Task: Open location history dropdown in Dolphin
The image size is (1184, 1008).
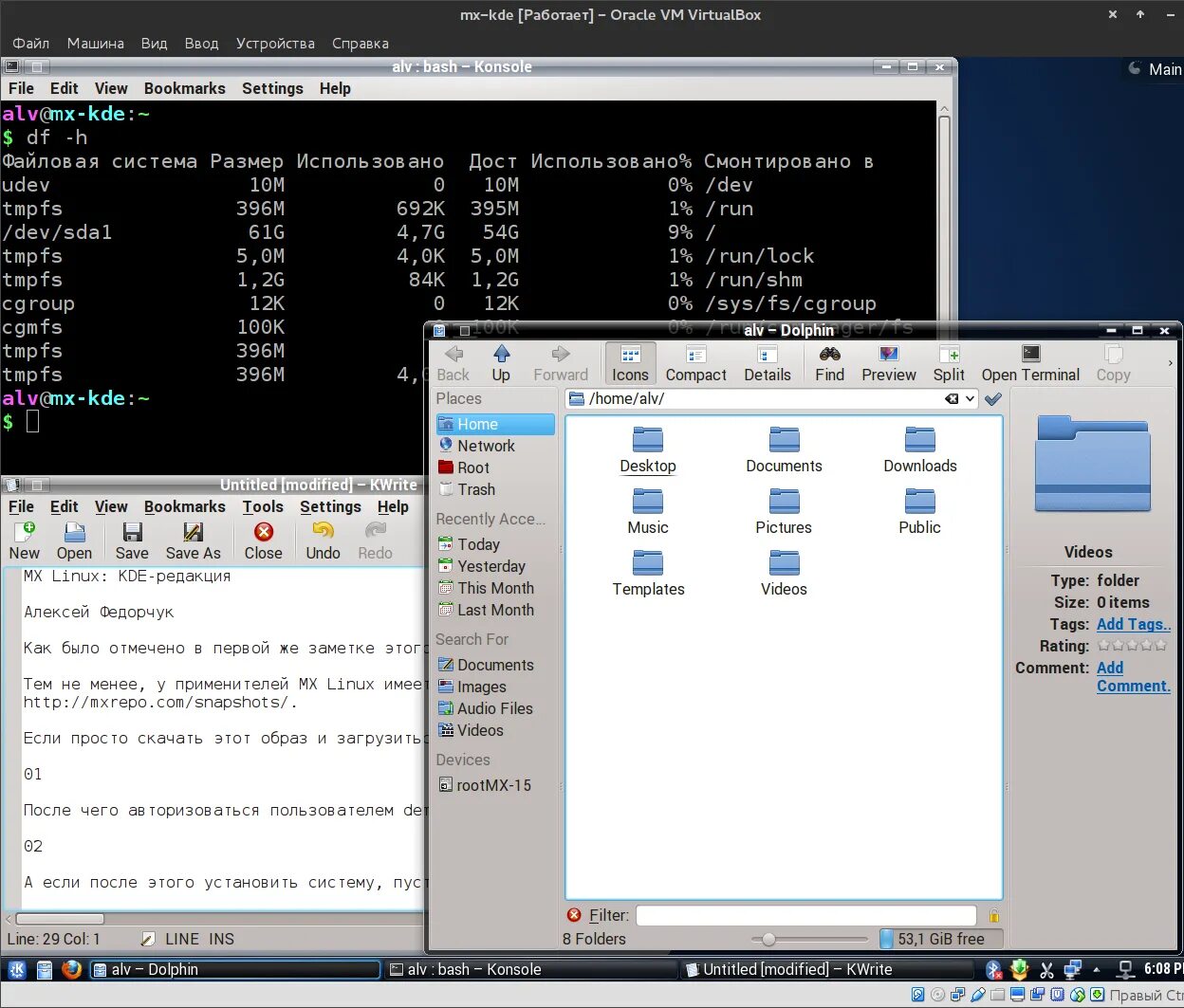Action: 970,399
